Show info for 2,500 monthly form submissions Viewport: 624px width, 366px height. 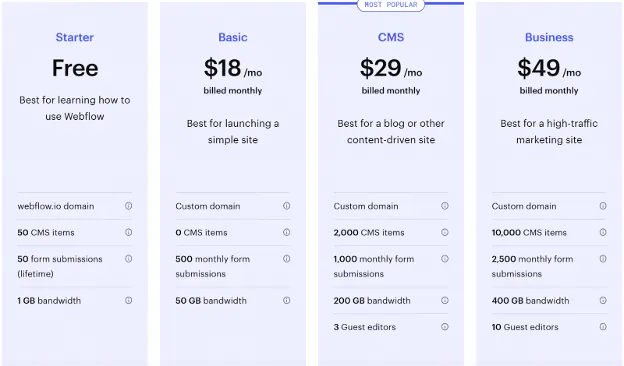[x=603, y=259]
